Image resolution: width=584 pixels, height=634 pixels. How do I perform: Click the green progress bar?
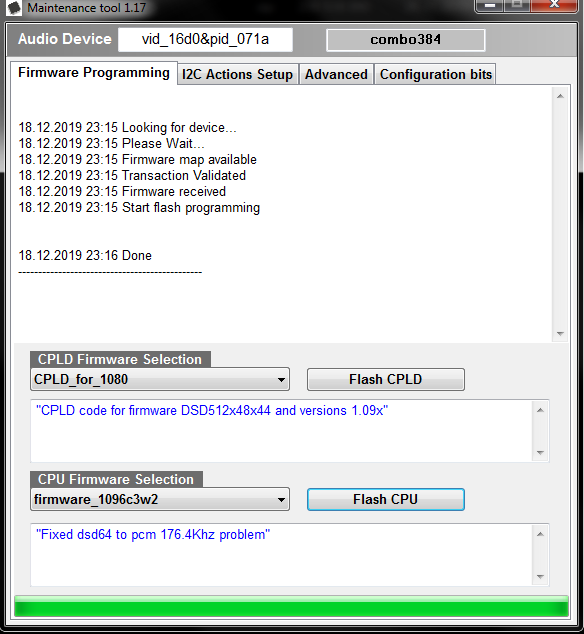pyautogui.click(x=291, y=606)
